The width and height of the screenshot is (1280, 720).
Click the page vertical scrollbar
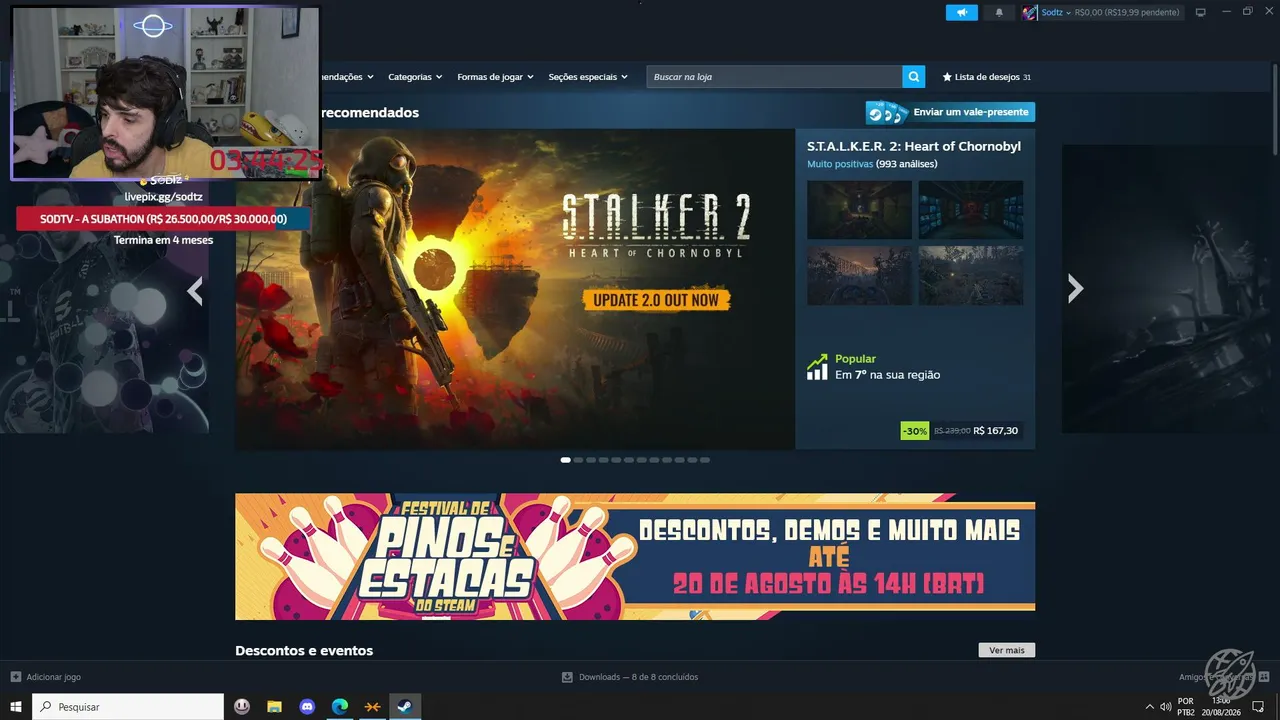point(1274,110)
